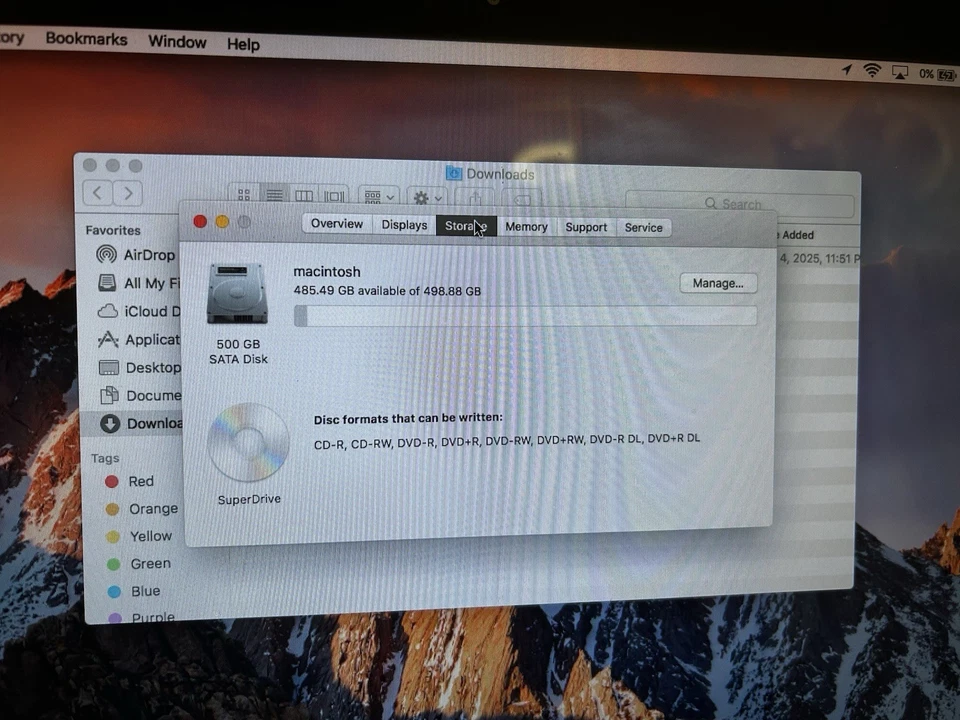The width and height of the screenshot is (960, 720).
Task: Click the Share icon in the Finder toolbar
Action: click(476, 196)
